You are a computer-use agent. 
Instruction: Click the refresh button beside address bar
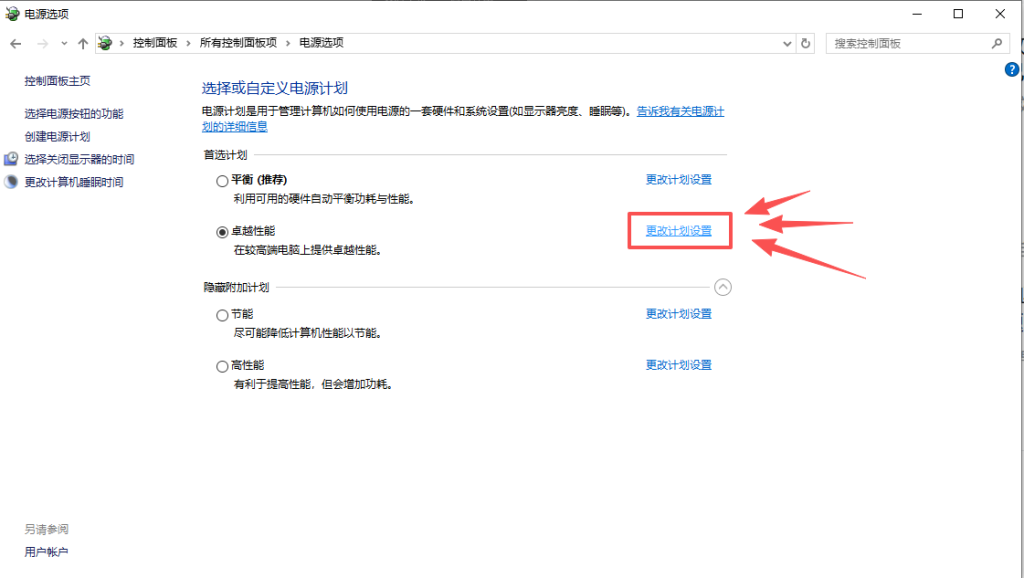click(x=806, y=44)
